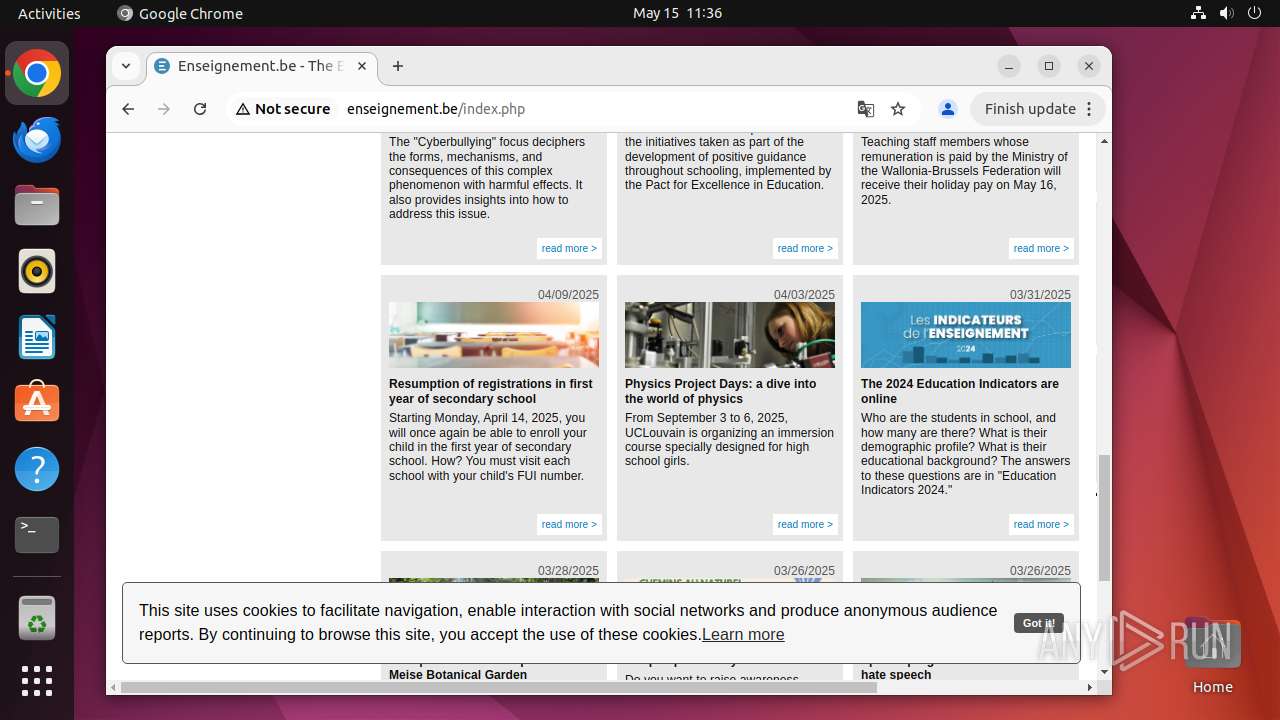The image size is (1280, 720).
Task: Open a new tab with plus button
Action: 398,66
